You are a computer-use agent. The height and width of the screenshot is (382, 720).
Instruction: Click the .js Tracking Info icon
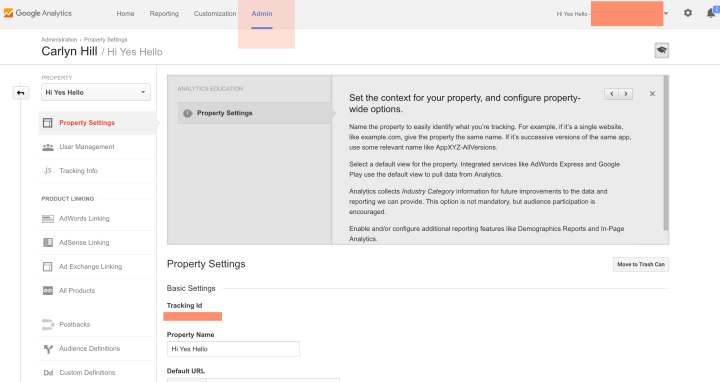48,171
